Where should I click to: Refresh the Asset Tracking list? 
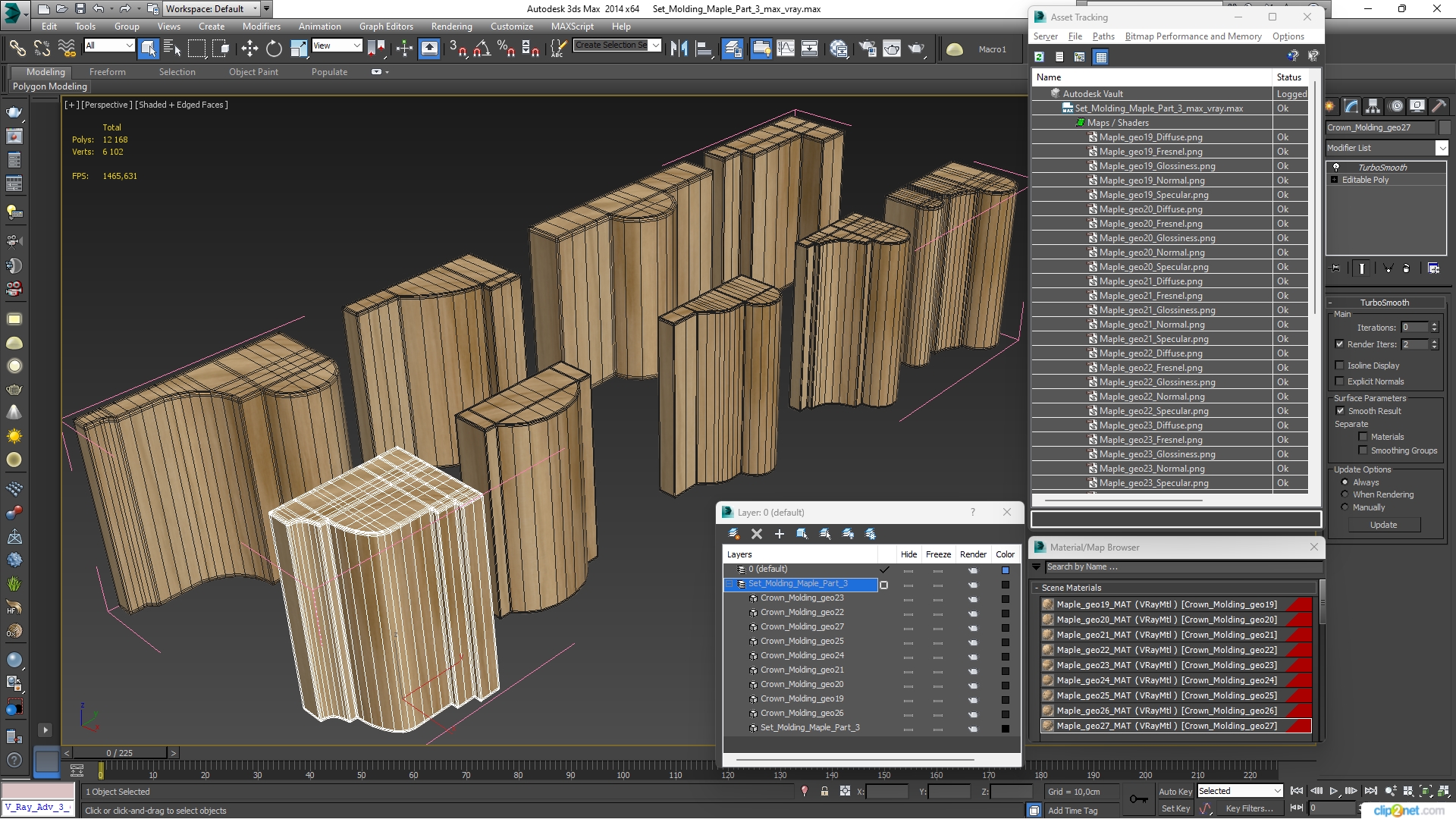click(x=1039, y=57)
